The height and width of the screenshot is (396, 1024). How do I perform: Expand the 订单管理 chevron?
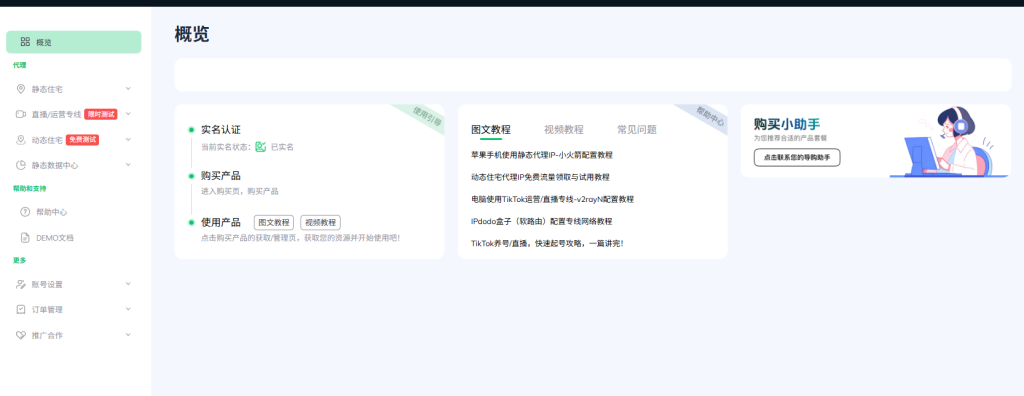(128, 309)
